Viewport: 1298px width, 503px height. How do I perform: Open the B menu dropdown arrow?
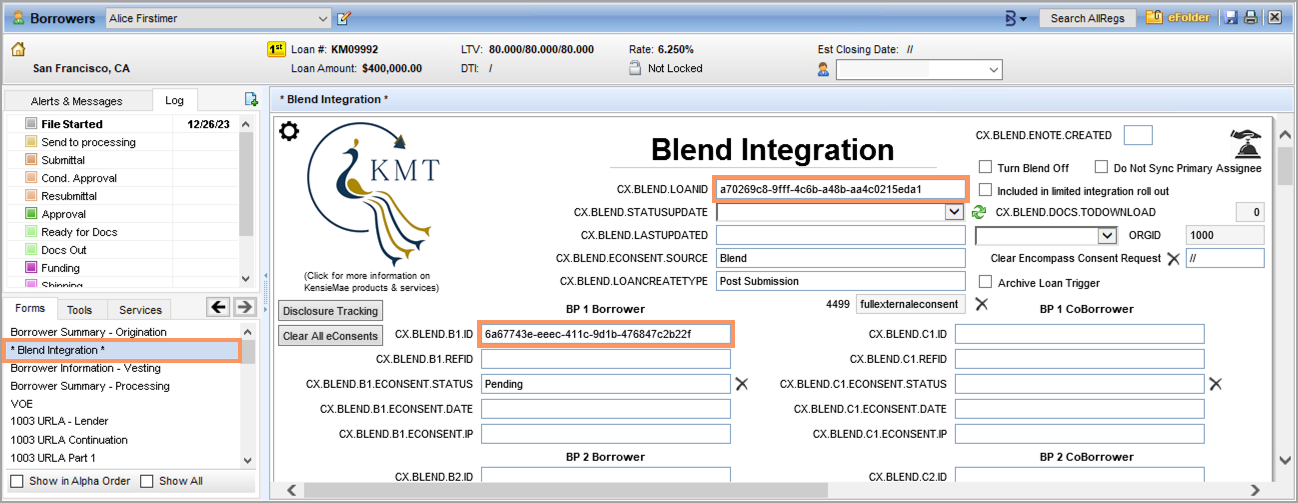[x=1023, y=19]
